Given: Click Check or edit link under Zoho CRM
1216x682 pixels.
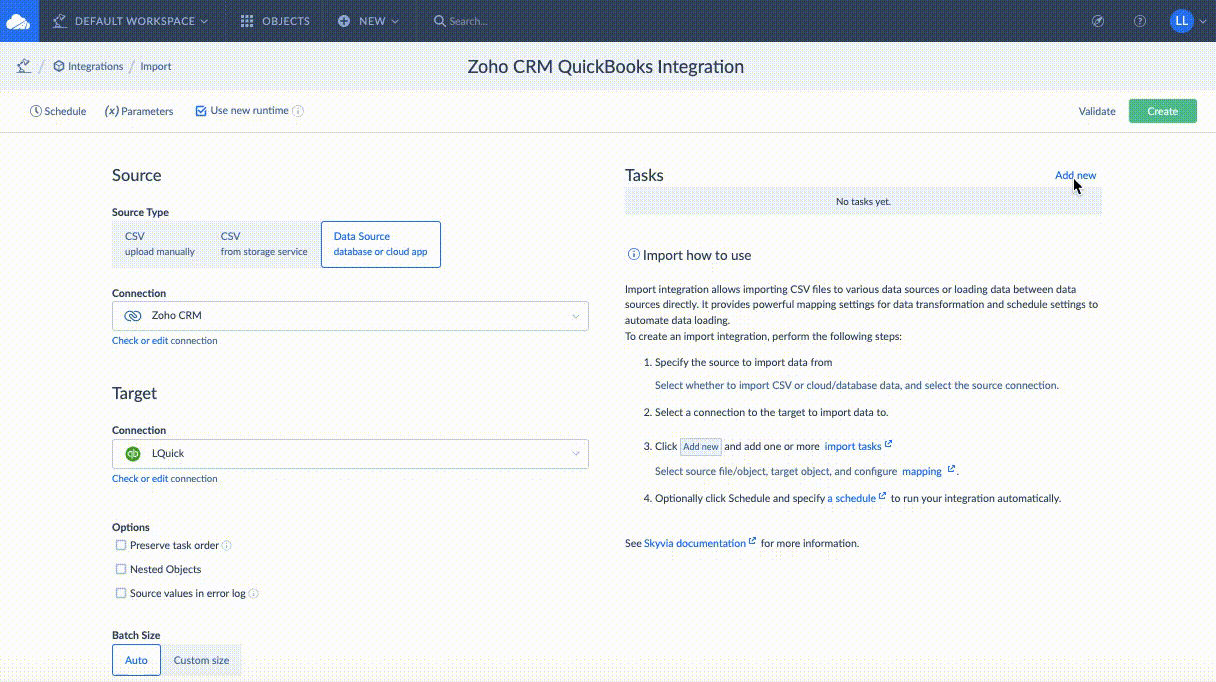Looking at the screenshot, I should click(140, 341).
